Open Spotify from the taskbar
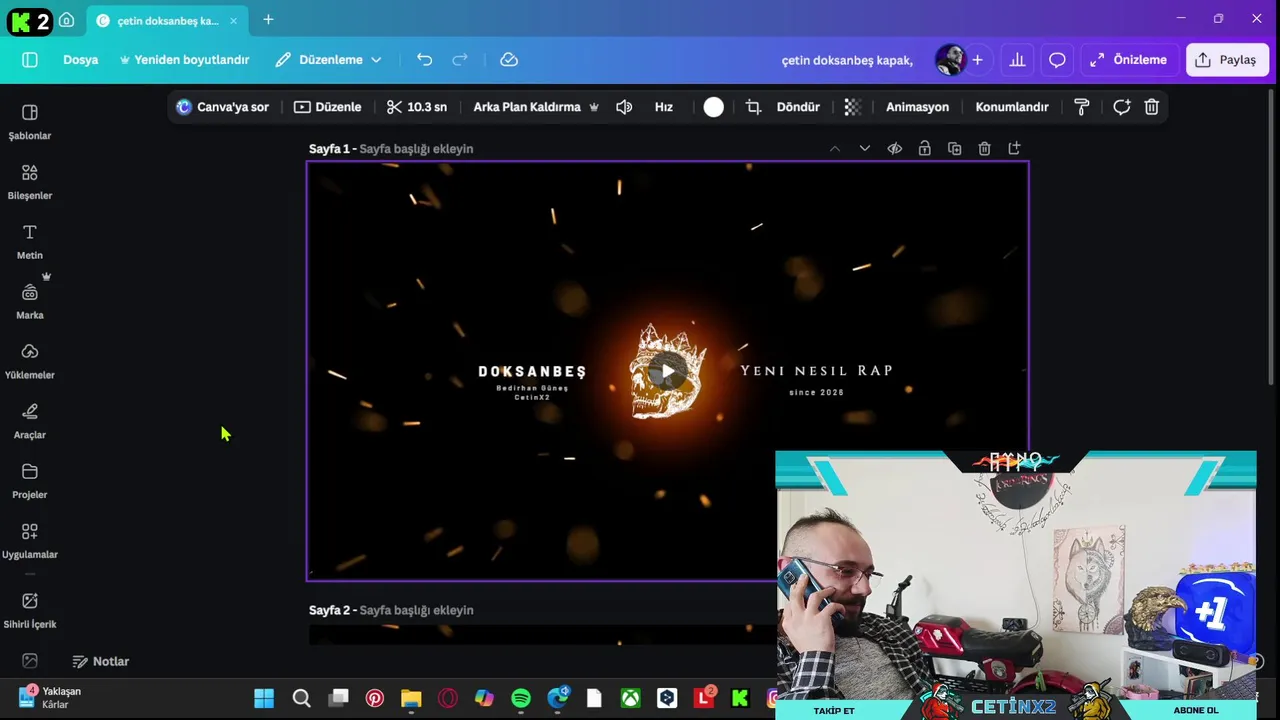This screenshot has width=1280, height=720. (521, 698)
